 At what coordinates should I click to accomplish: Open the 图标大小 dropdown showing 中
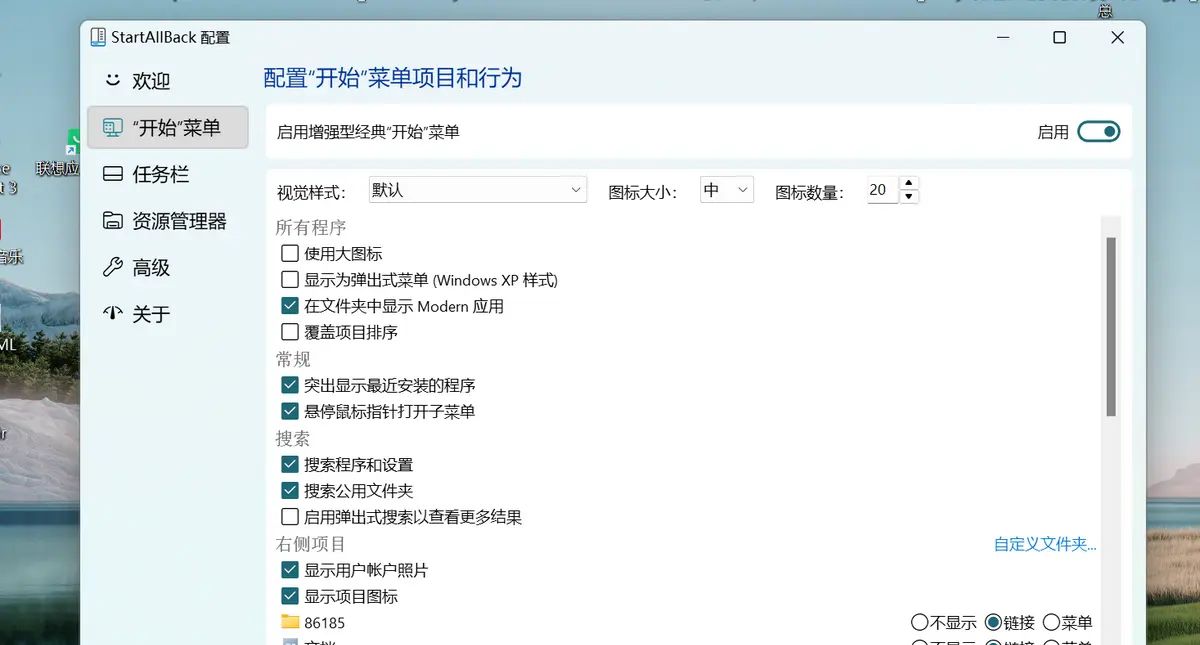pos(726,189)
